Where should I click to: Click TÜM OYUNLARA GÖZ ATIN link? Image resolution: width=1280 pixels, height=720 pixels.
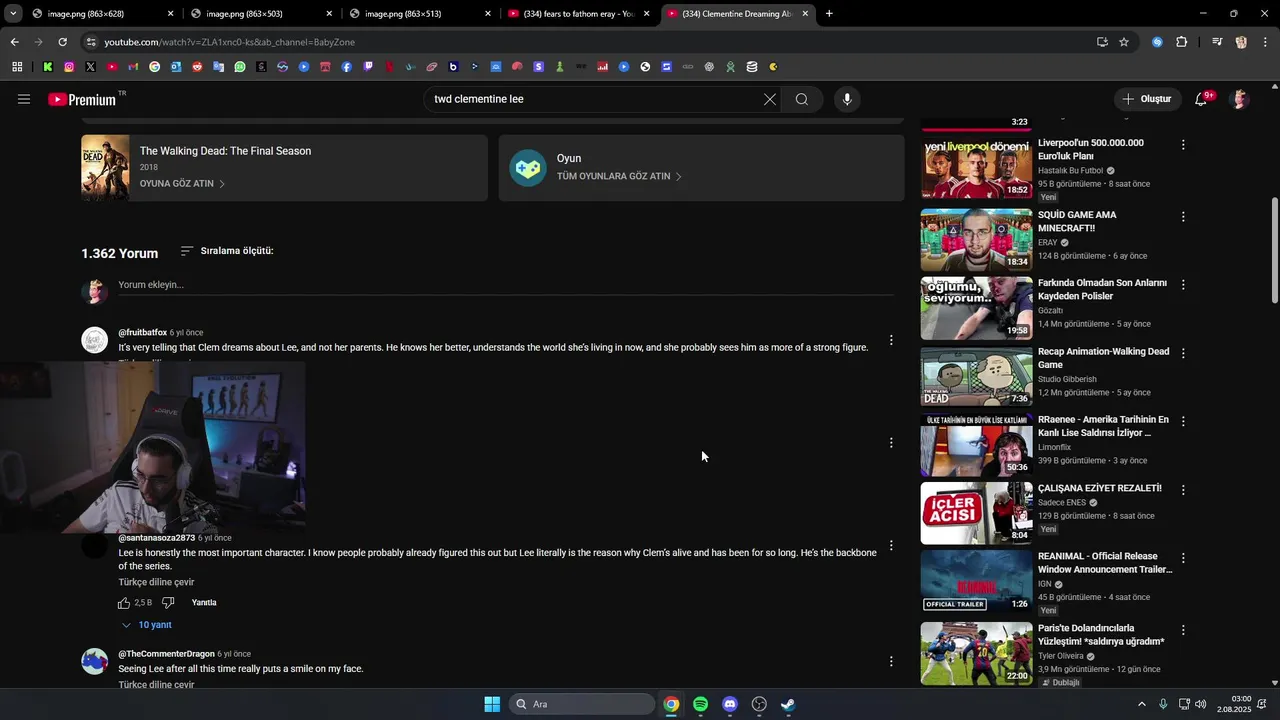coord(619,176)
